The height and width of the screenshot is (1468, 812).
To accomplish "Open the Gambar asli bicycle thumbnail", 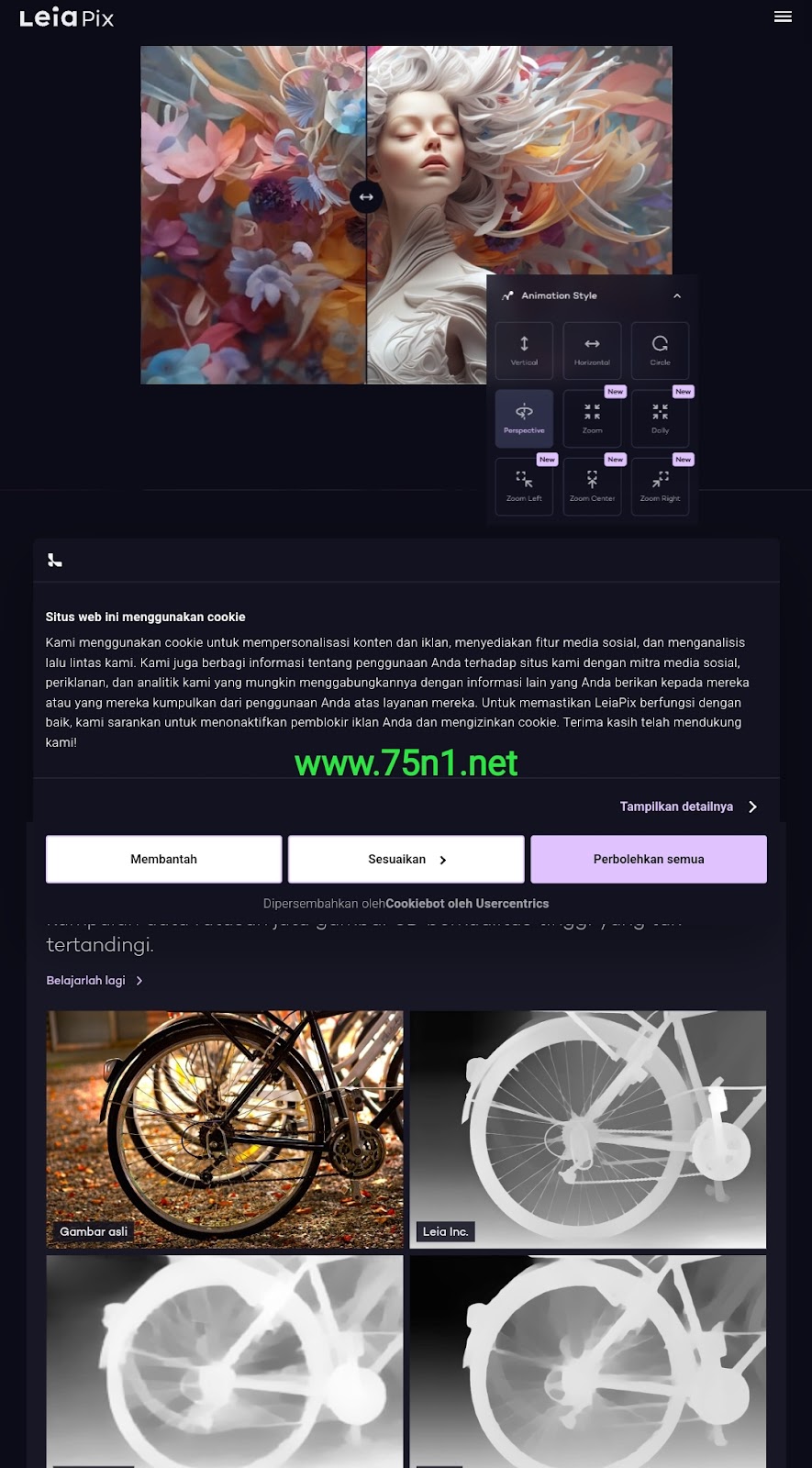I will (225, 1129).
